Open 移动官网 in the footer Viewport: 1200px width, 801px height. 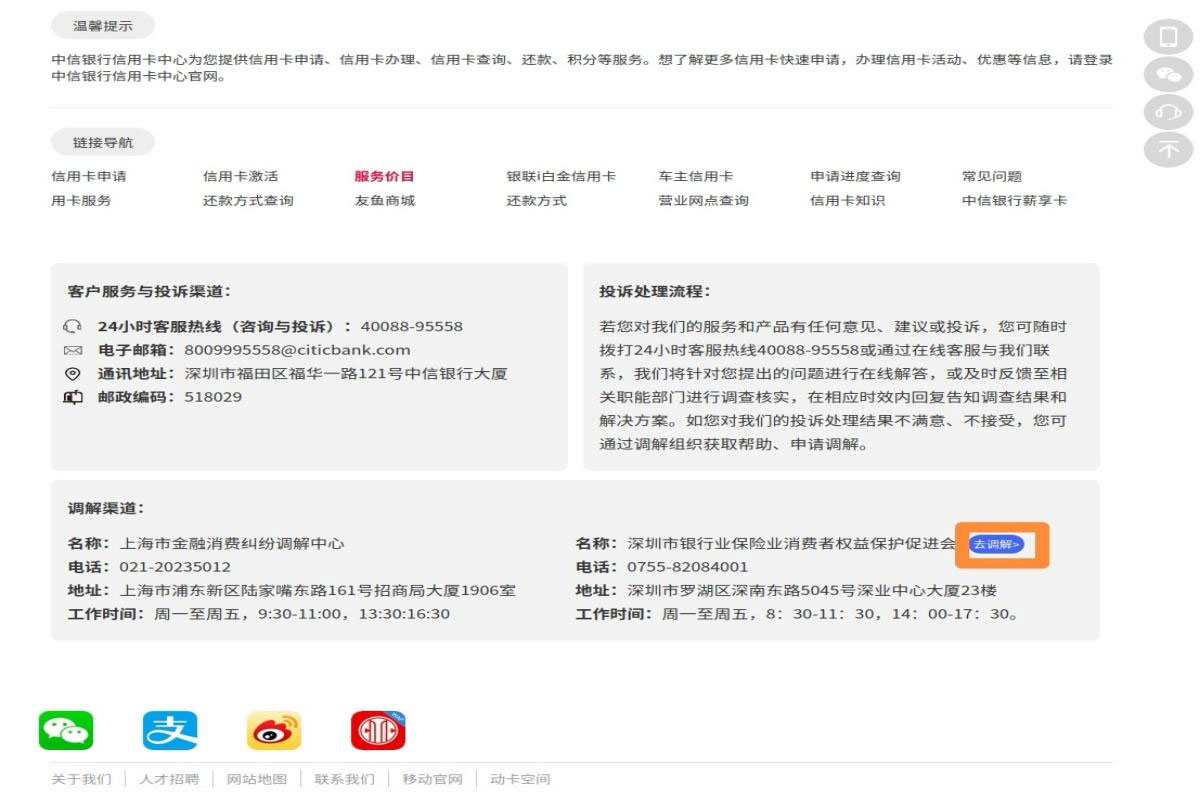click(x=433, y=779)
